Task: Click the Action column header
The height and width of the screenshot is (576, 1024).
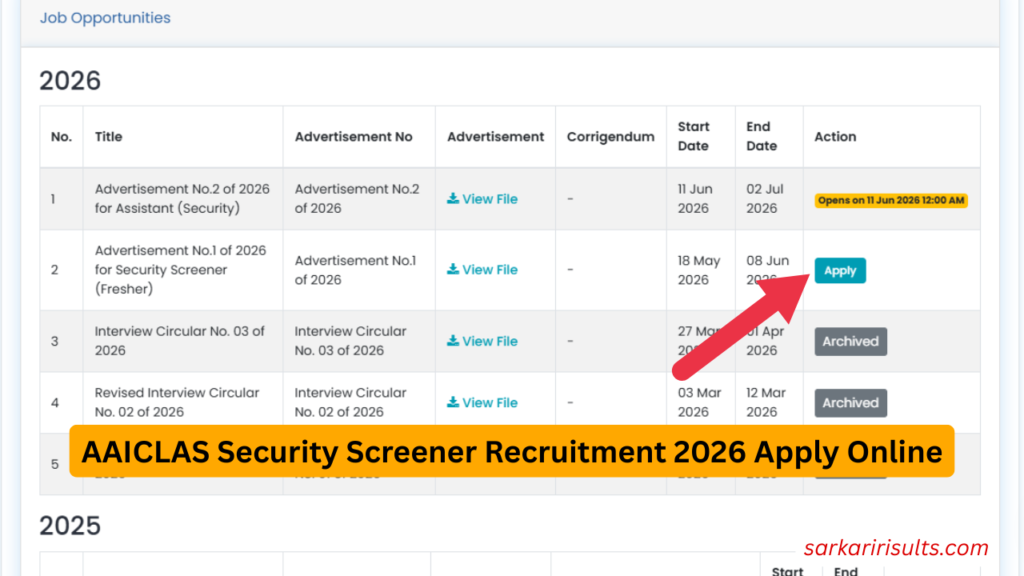Action: point(835,136)
